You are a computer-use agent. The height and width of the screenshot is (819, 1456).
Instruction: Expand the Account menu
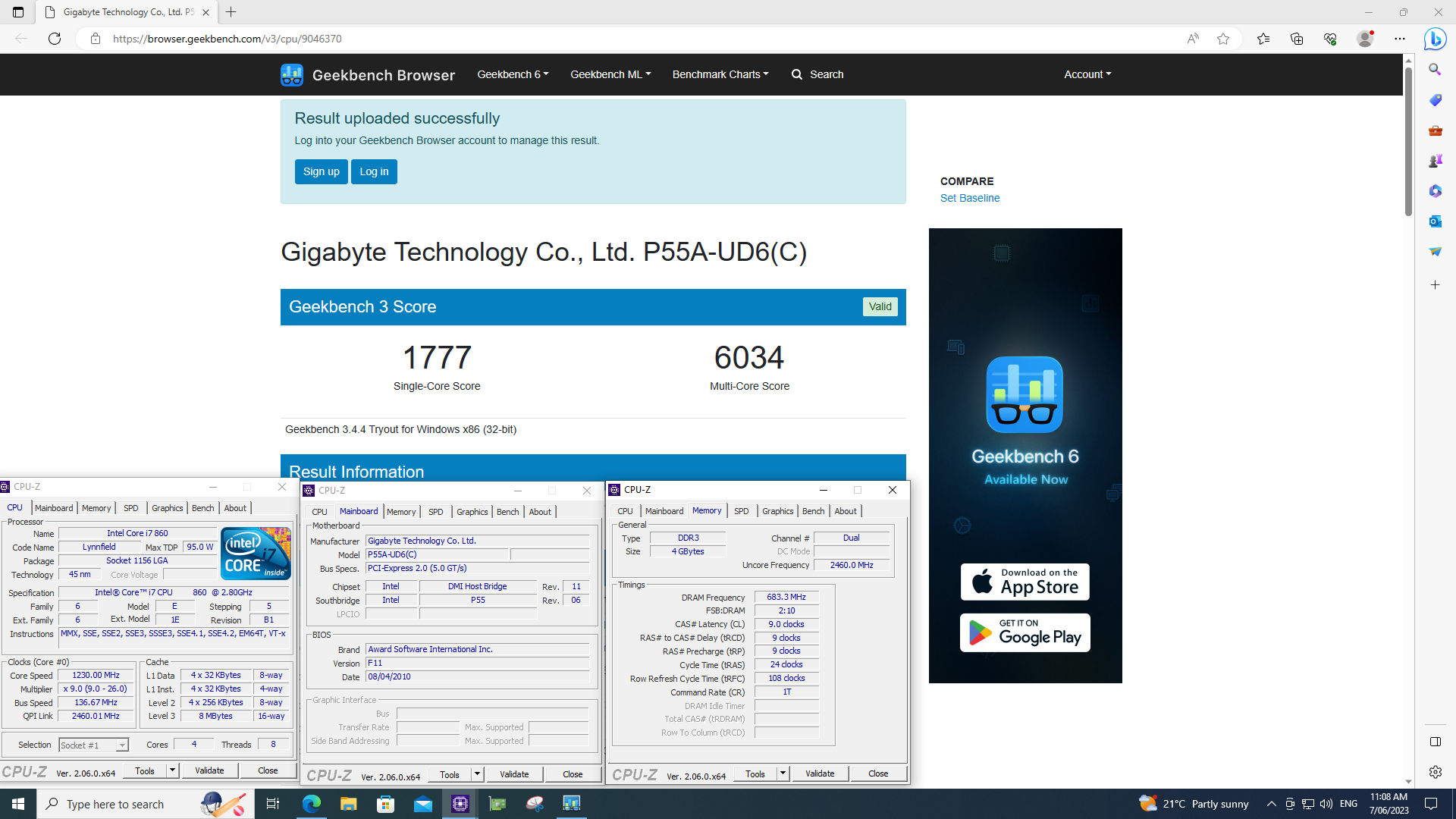1087,74
